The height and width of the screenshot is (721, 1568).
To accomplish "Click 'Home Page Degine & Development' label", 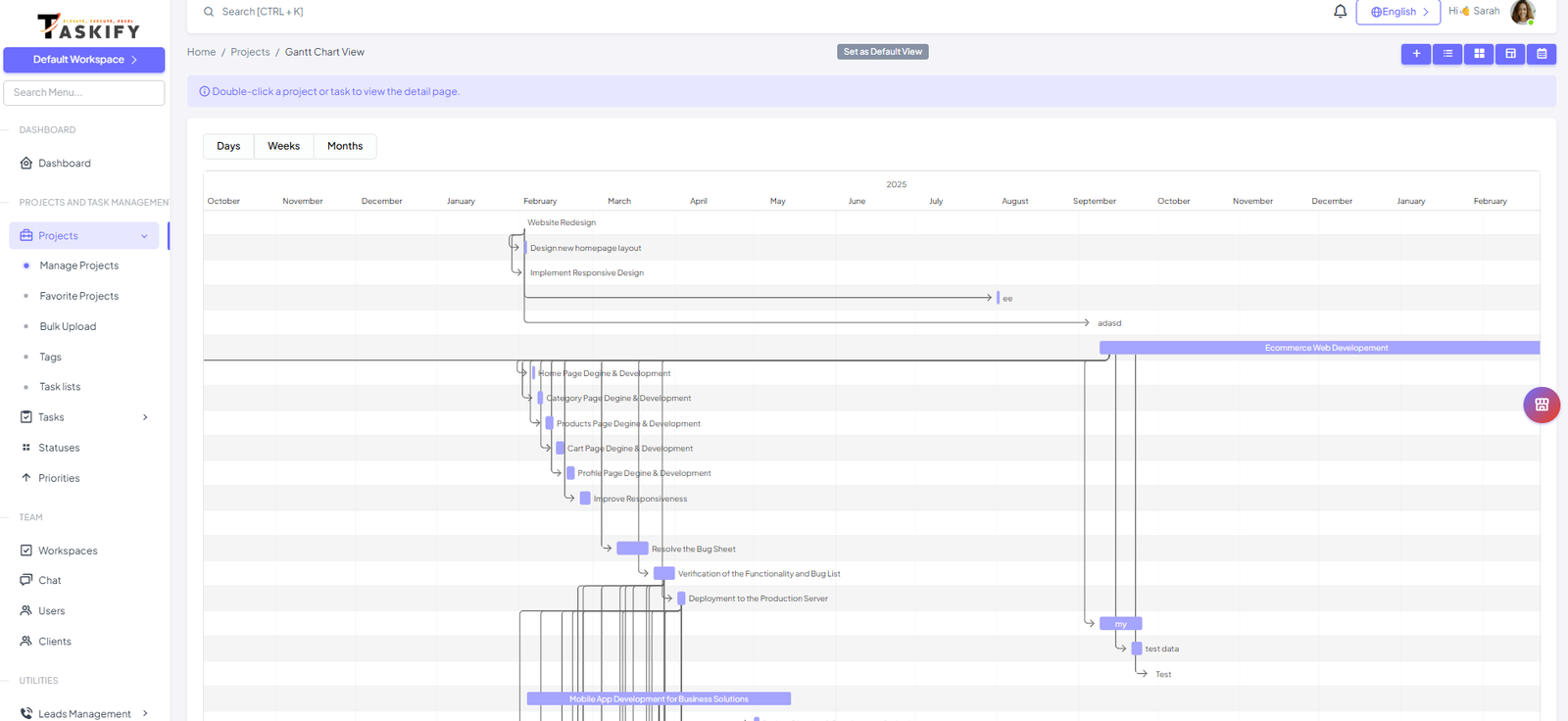I will tap(605, 373).
